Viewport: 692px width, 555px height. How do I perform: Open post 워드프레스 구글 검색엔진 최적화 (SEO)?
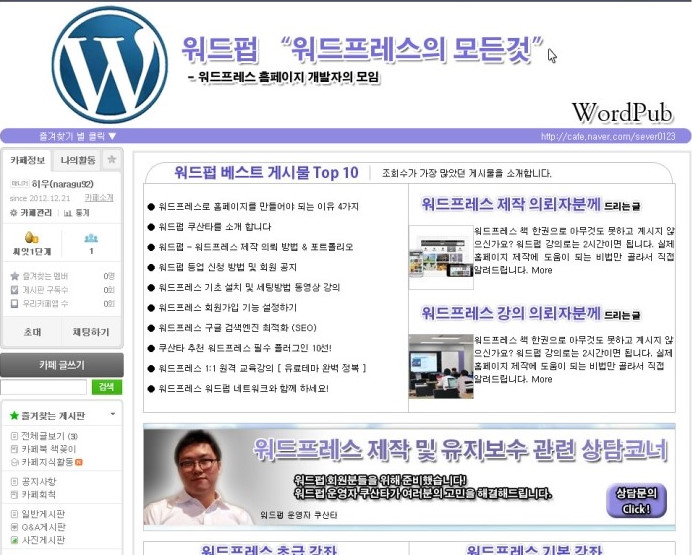pyautogui.click(x=237, y=328)
